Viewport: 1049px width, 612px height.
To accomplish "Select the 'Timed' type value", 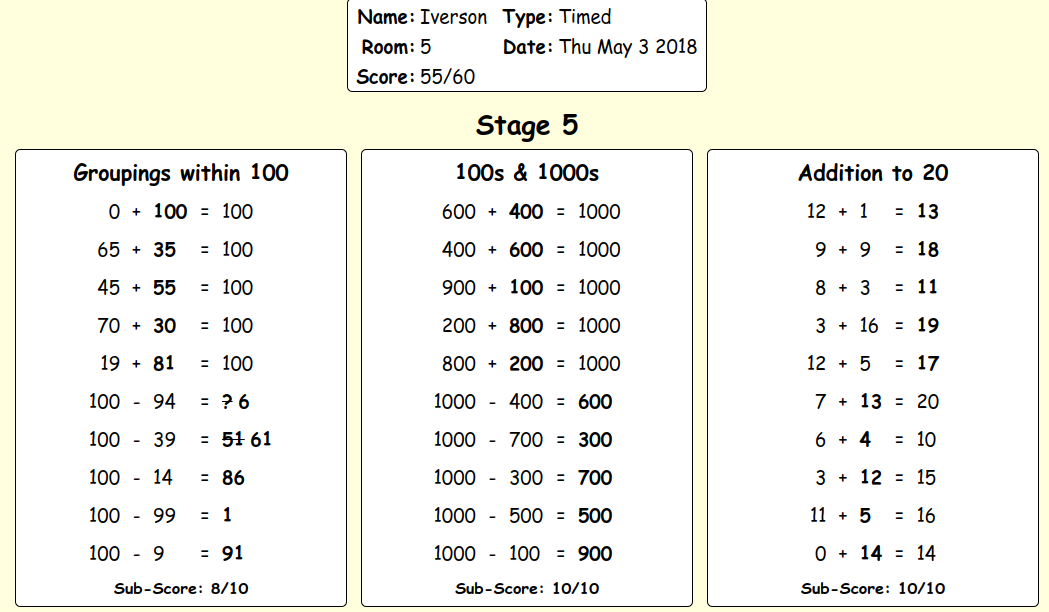I will (x=585, y=17).
